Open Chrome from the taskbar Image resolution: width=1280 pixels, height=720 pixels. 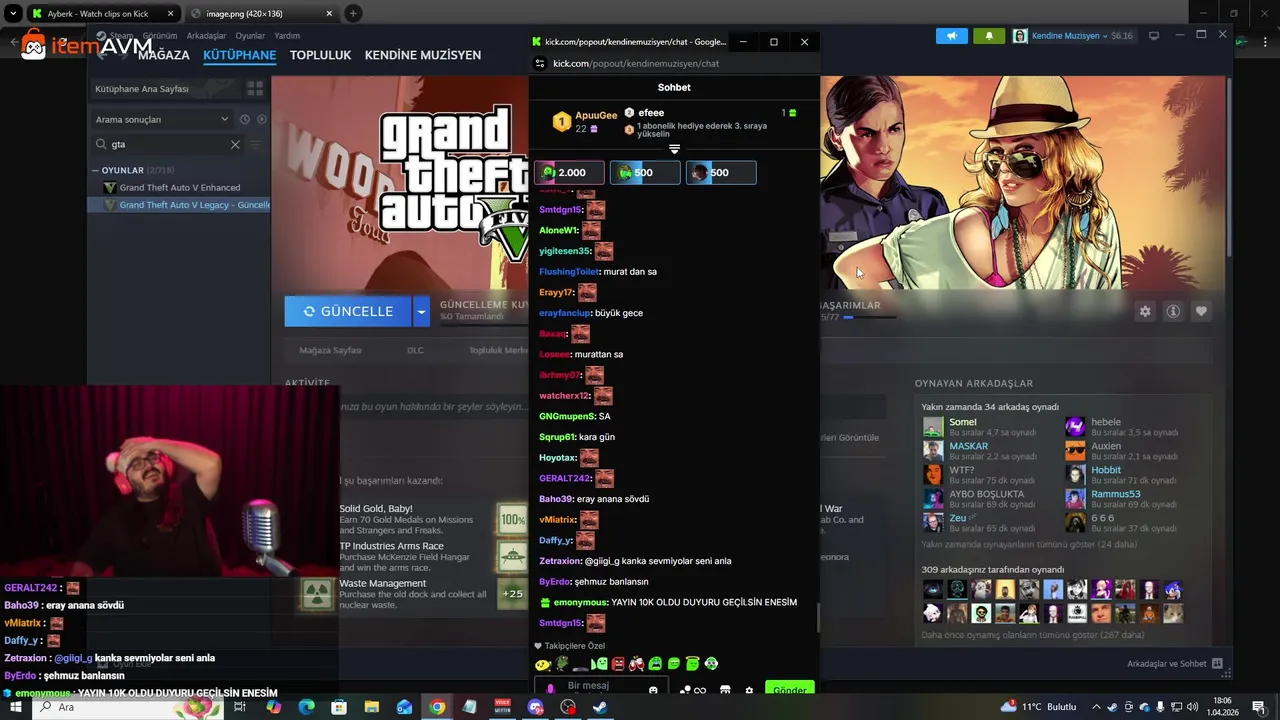point(437,707)
